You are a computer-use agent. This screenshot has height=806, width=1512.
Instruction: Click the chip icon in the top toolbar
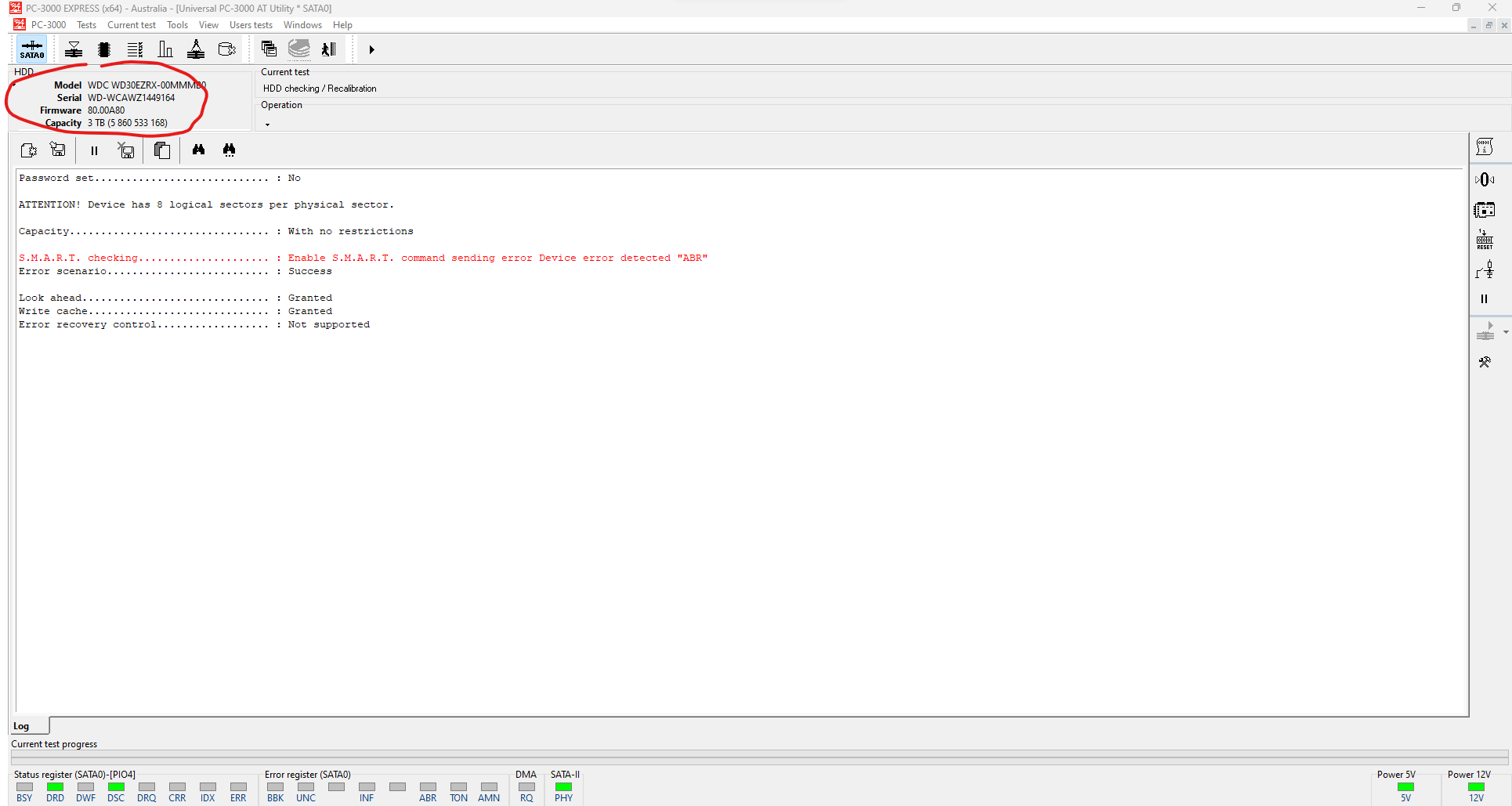(x=103, y=49)
